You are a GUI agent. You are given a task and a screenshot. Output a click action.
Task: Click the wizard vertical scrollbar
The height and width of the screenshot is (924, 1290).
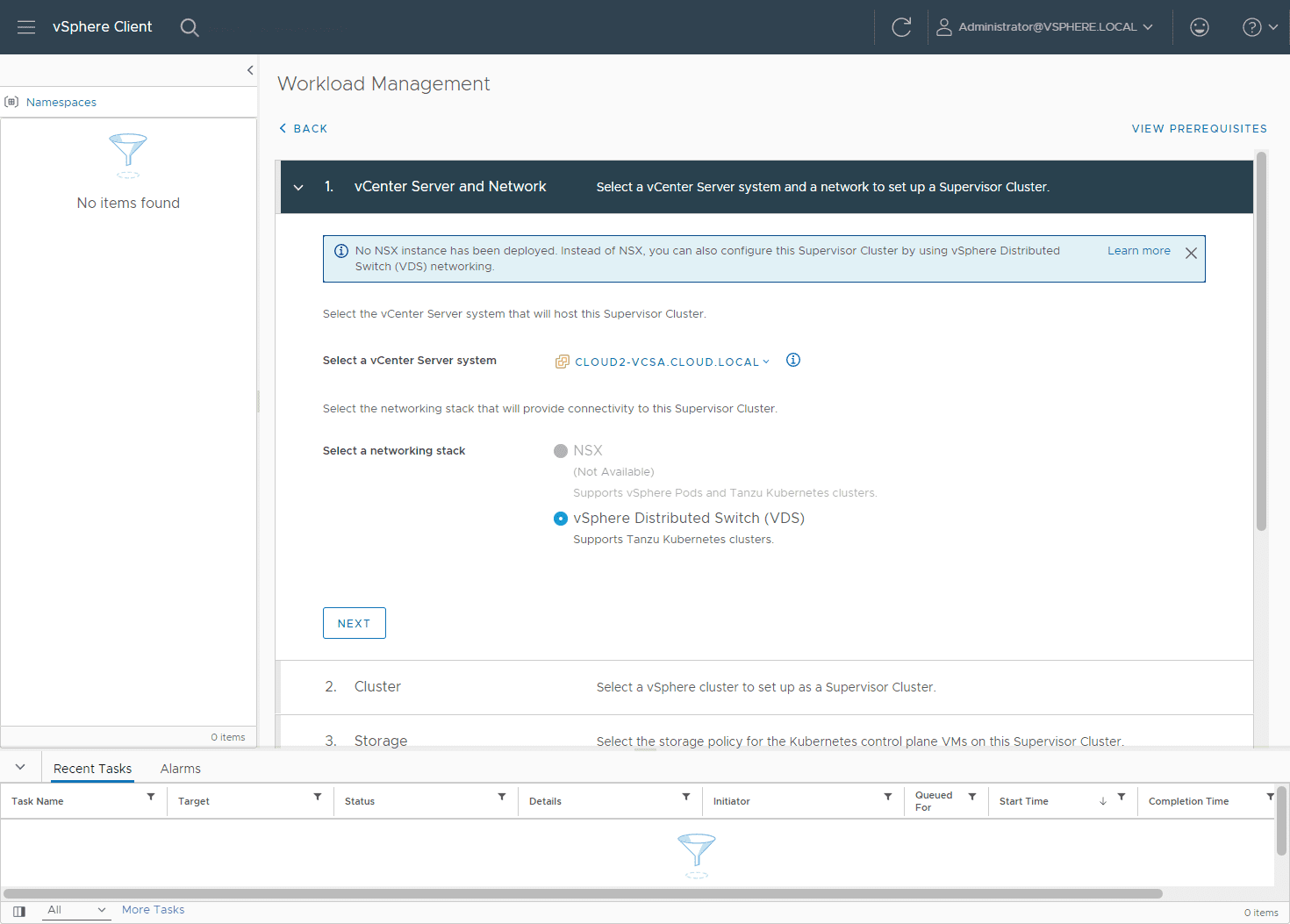(1261, 342)
